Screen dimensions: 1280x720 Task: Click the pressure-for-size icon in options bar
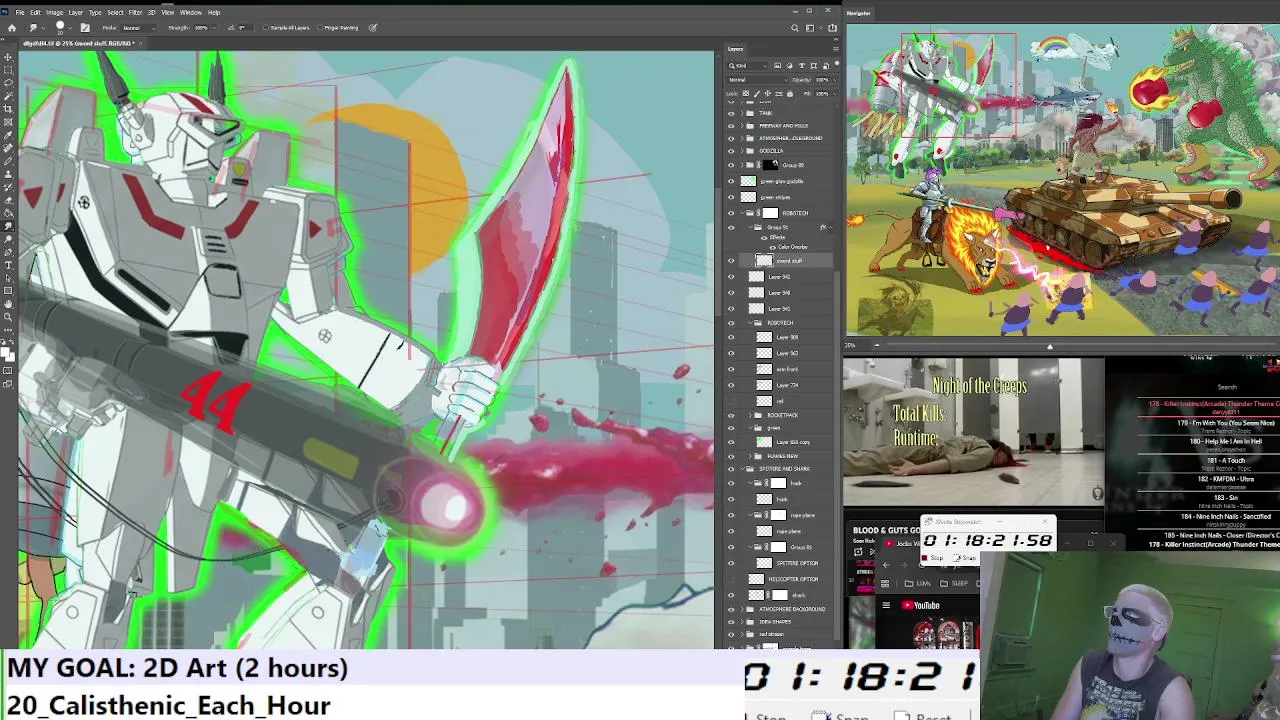coord(373,28)
